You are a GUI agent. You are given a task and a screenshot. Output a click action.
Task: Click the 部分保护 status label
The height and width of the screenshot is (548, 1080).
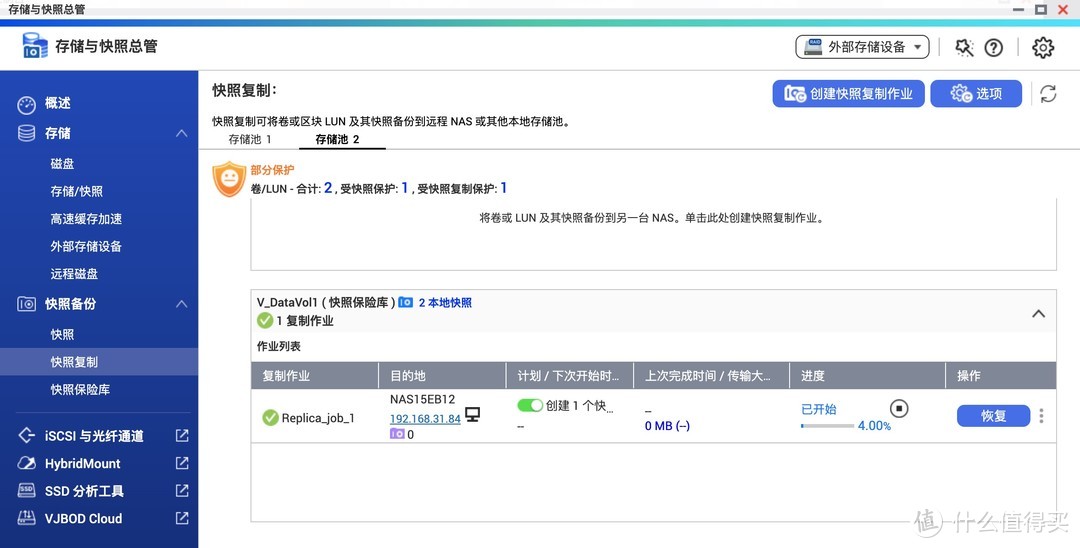click(x=272, y=170)
